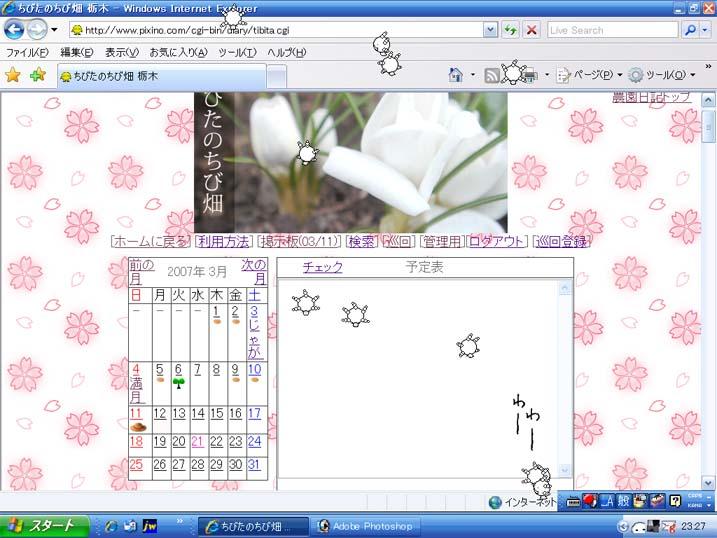Click the magnifier search button
The height and width of the screenshot is (538, 717).
point(690,31)
